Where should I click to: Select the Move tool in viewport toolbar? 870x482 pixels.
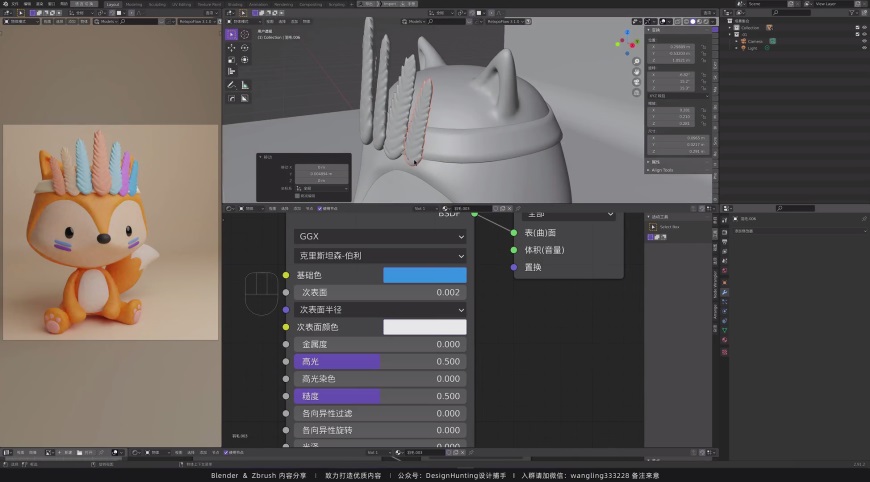(231, 48)
